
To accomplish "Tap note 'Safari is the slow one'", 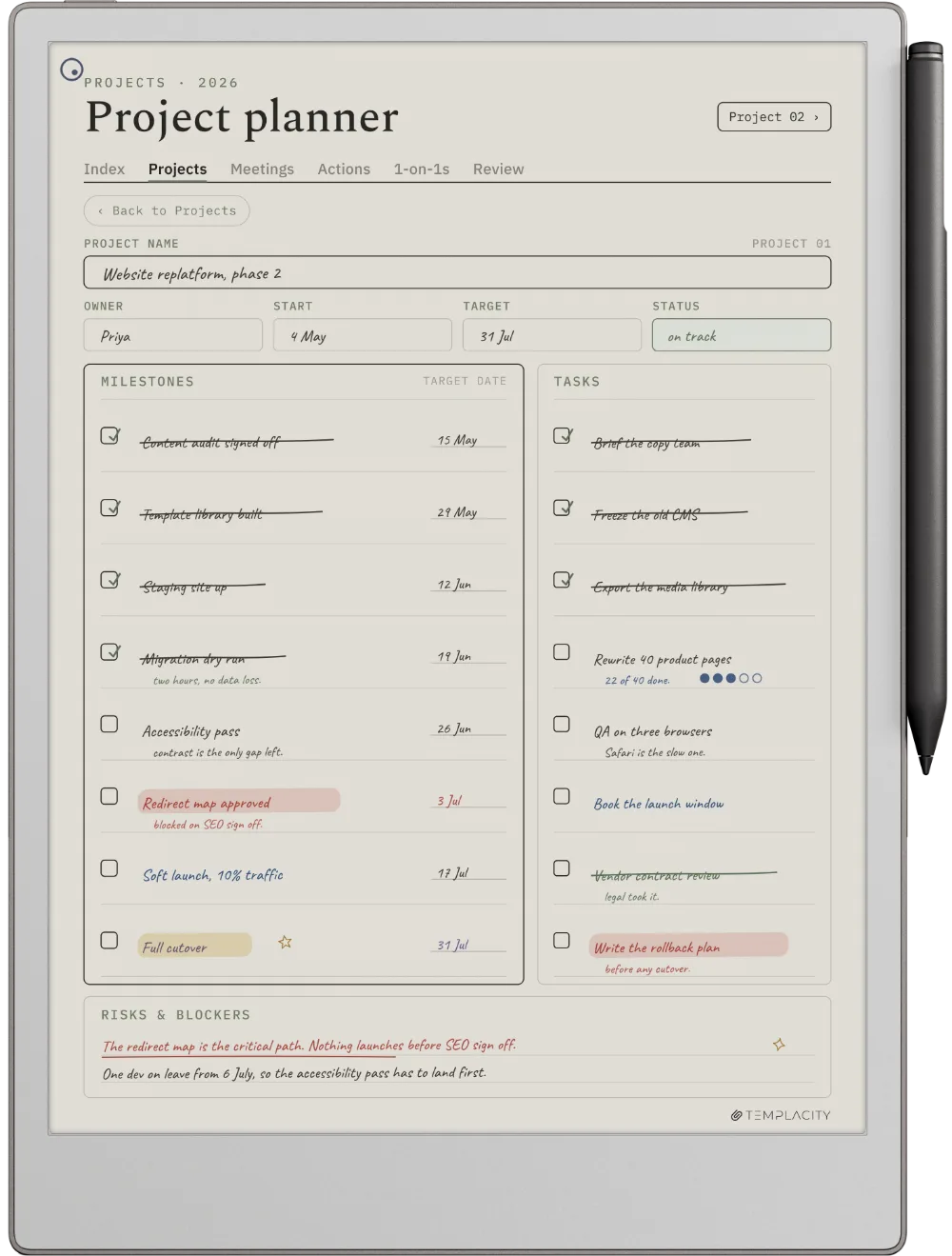I will 655,752.
